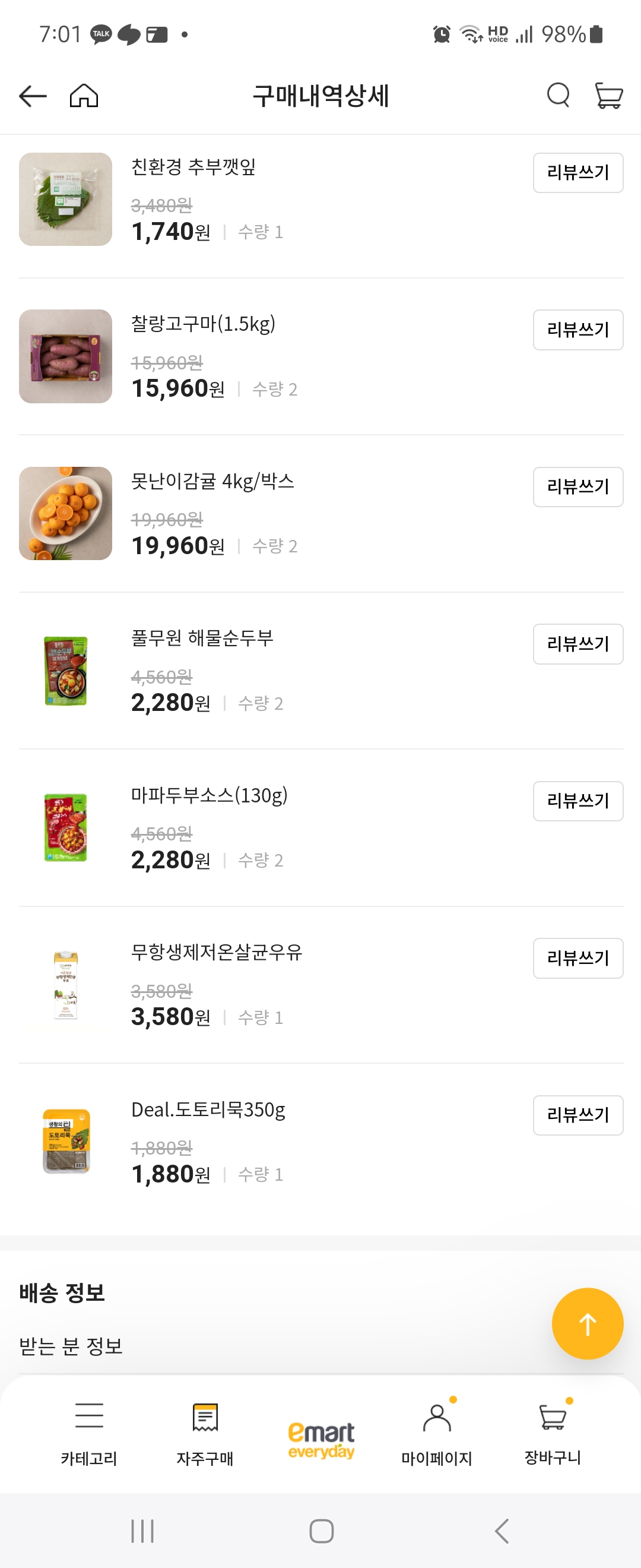Write review for 풀무원 해물순두부
The image size is (641, 1568).
577,644
